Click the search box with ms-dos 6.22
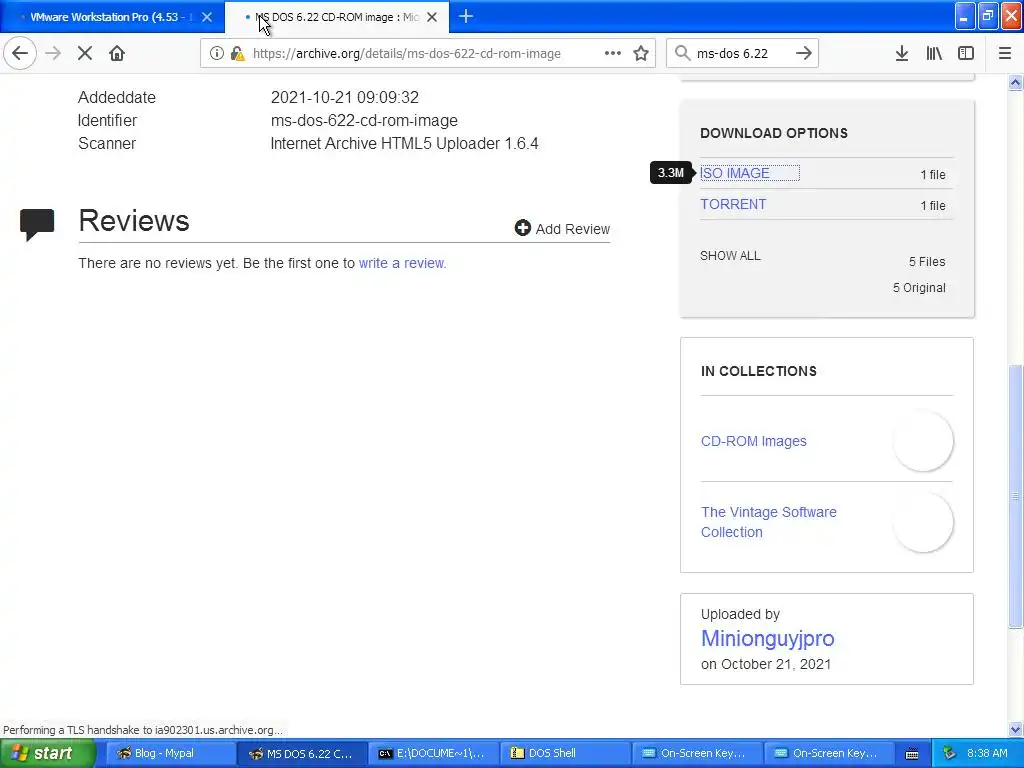Screen dimensions: 1024x768 (x=741, y=54)
